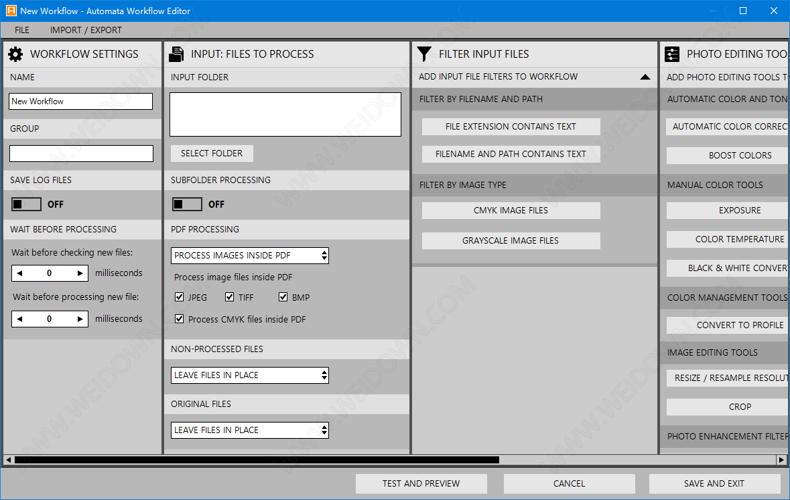This screenshot has height=500, width=790.
Task: Collapse Add Input File Filters section
Action: [645, 77]
